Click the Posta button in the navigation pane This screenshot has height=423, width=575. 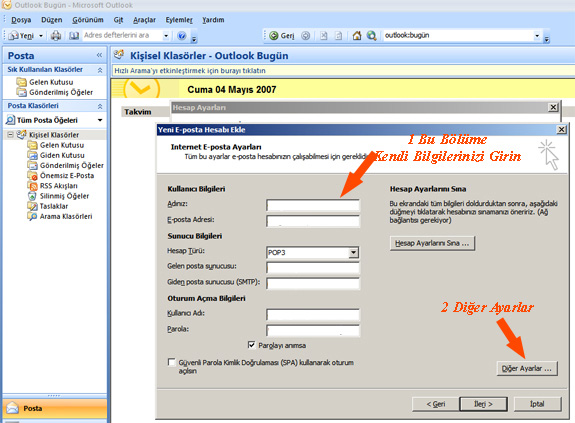[x=55, y=408]
